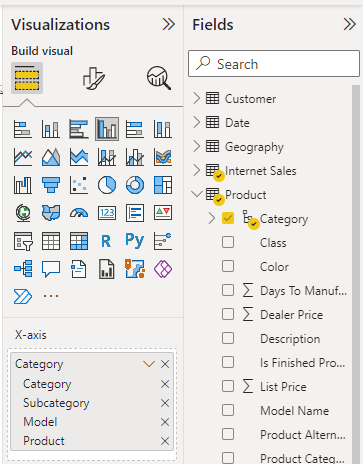Select the paginated report visual
Viewport: 363px width, 464px height.
click(107, 269)
